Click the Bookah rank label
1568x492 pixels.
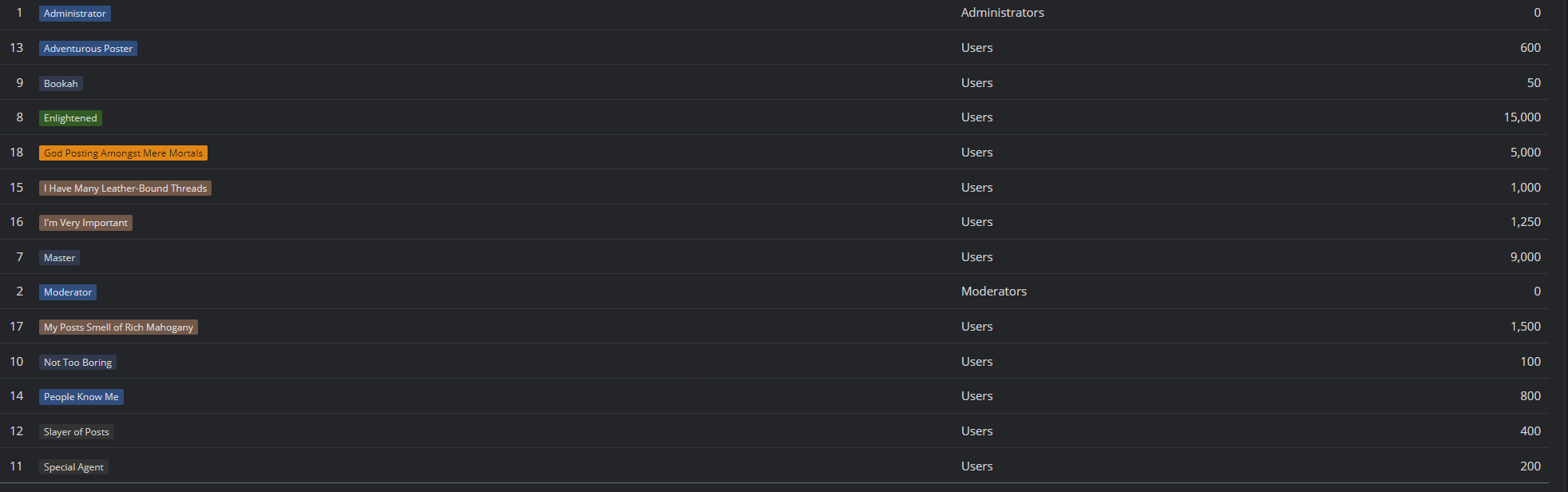[x=61, y=84]
